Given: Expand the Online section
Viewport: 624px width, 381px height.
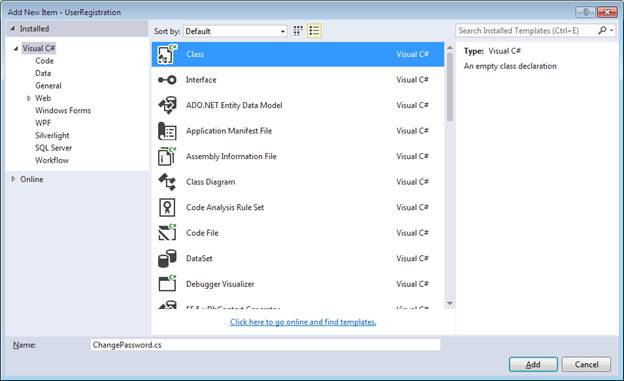Looking at the screenshot, I should (13, 179).
